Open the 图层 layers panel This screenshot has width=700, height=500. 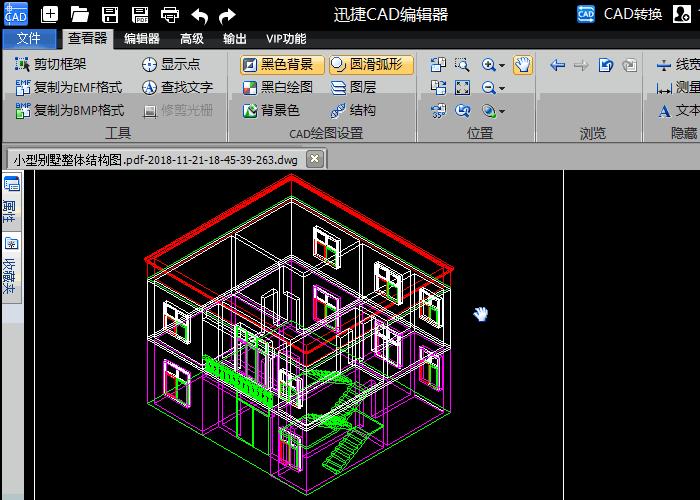pos(353,87)
